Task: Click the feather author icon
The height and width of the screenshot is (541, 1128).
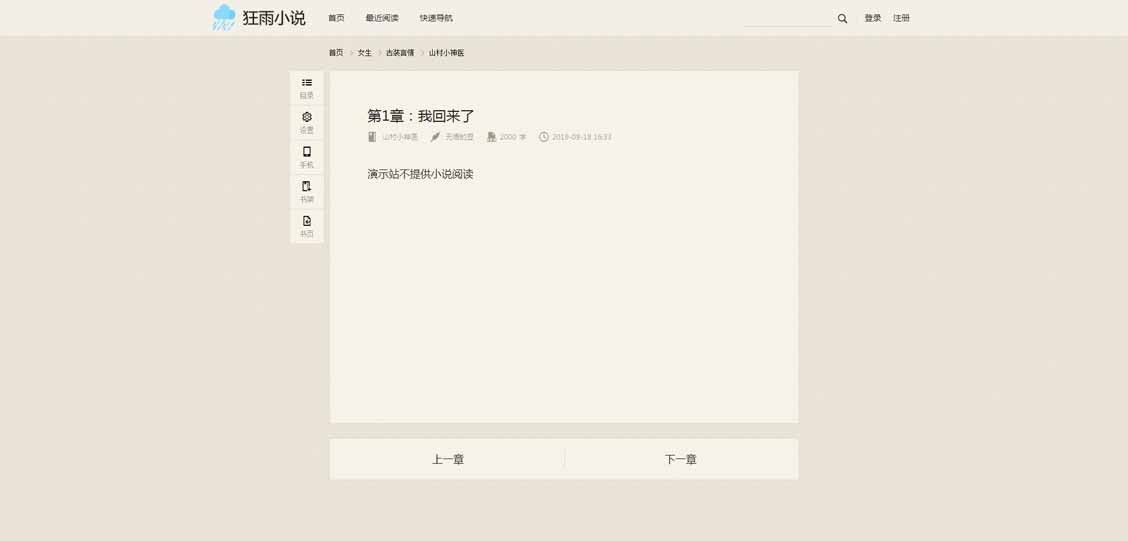Action: (435, 137)
